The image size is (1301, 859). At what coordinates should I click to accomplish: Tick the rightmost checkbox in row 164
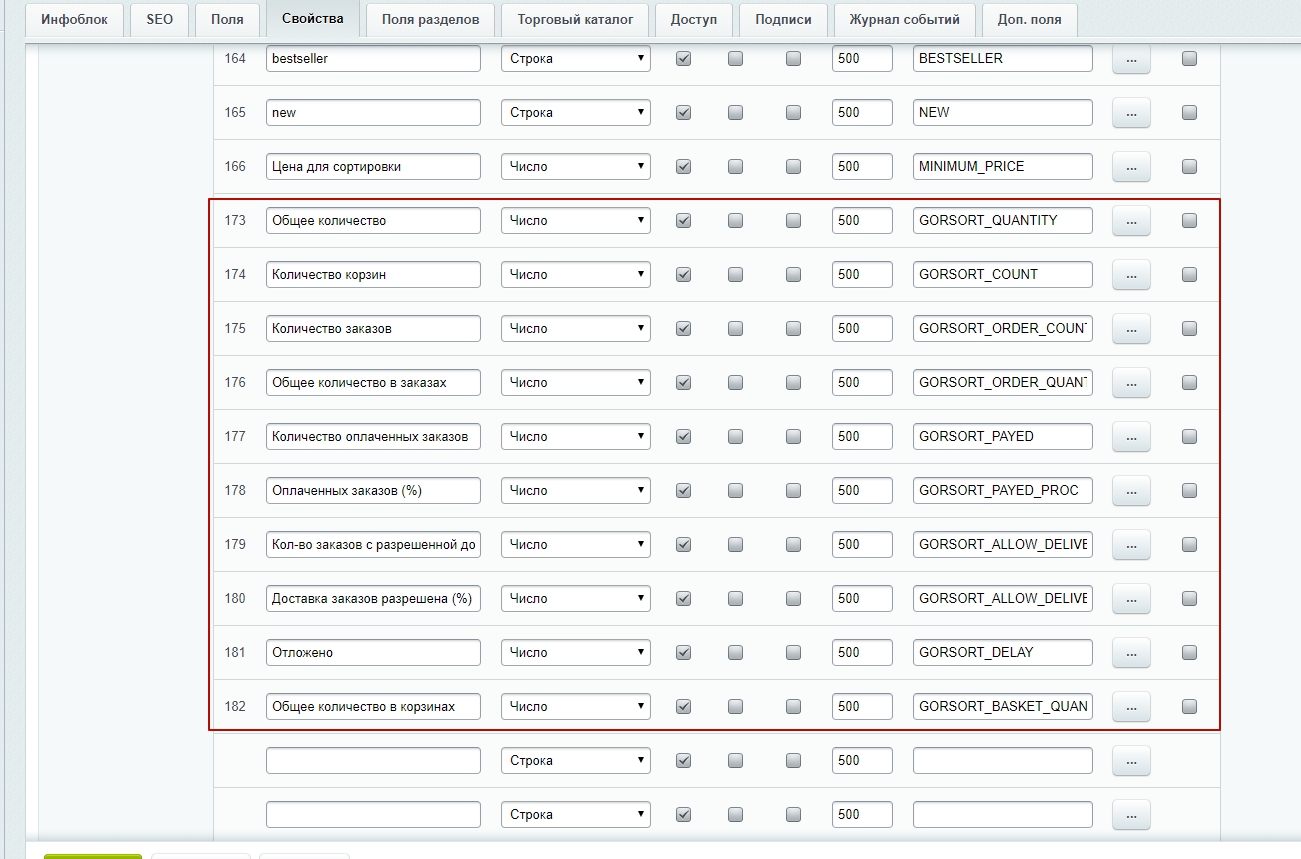[x=1189, y=59]
